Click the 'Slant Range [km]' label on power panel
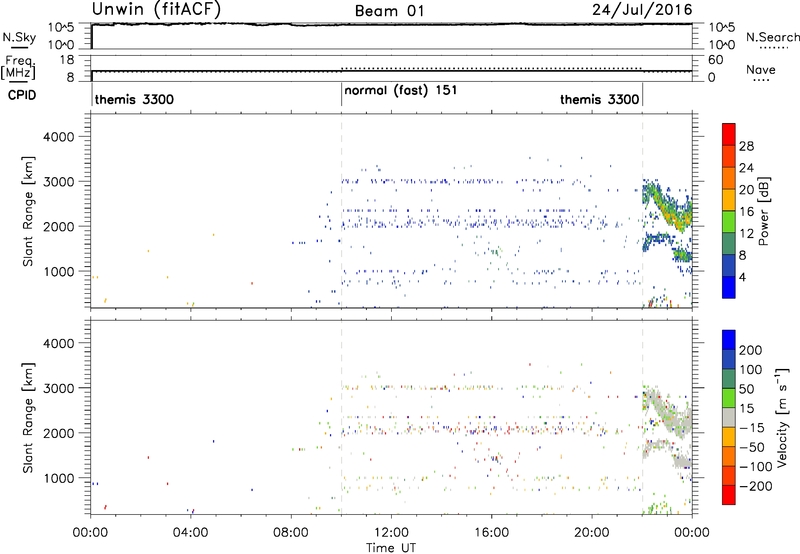 [x=28, y=211]
